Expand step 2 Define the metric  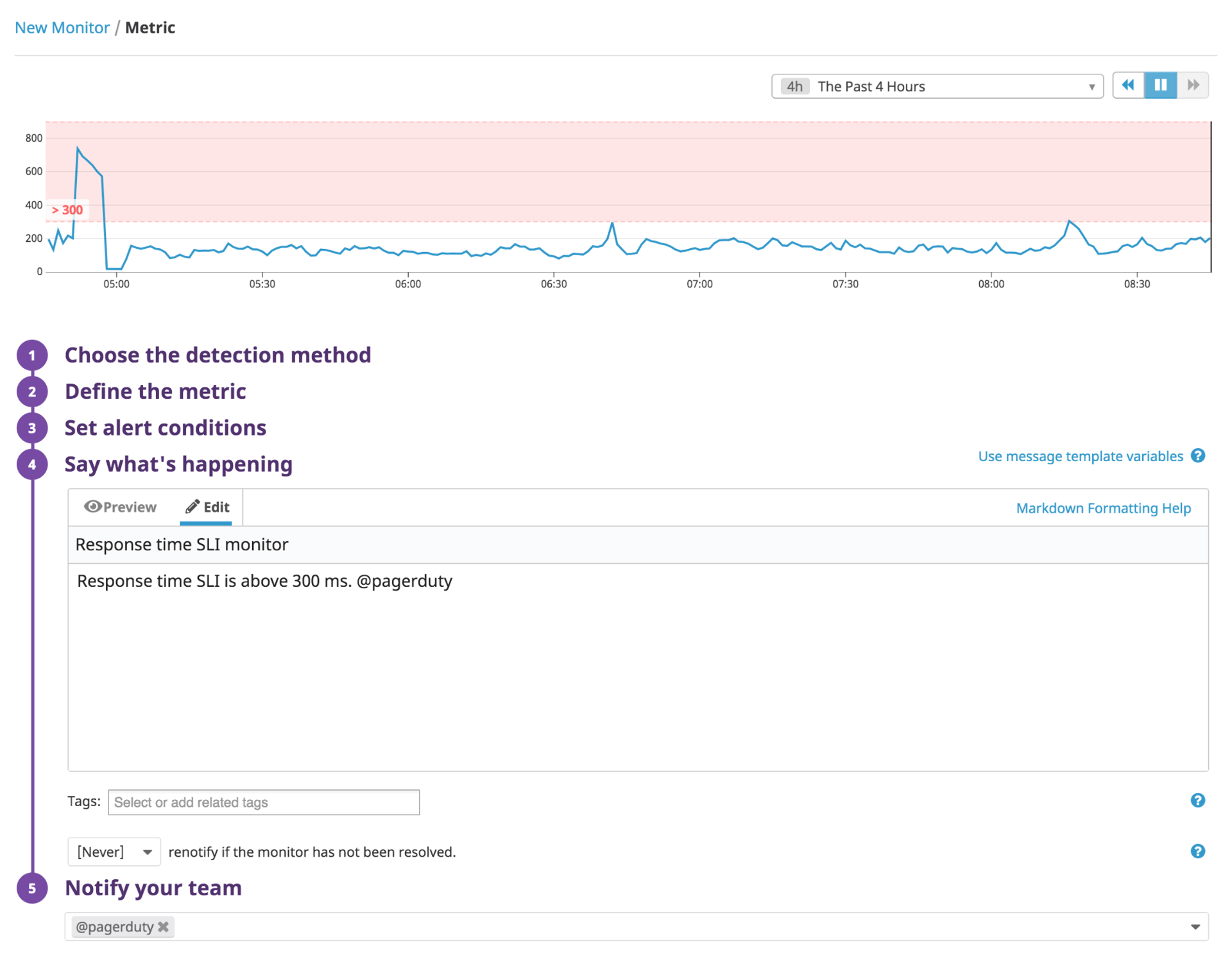point(155,391)
